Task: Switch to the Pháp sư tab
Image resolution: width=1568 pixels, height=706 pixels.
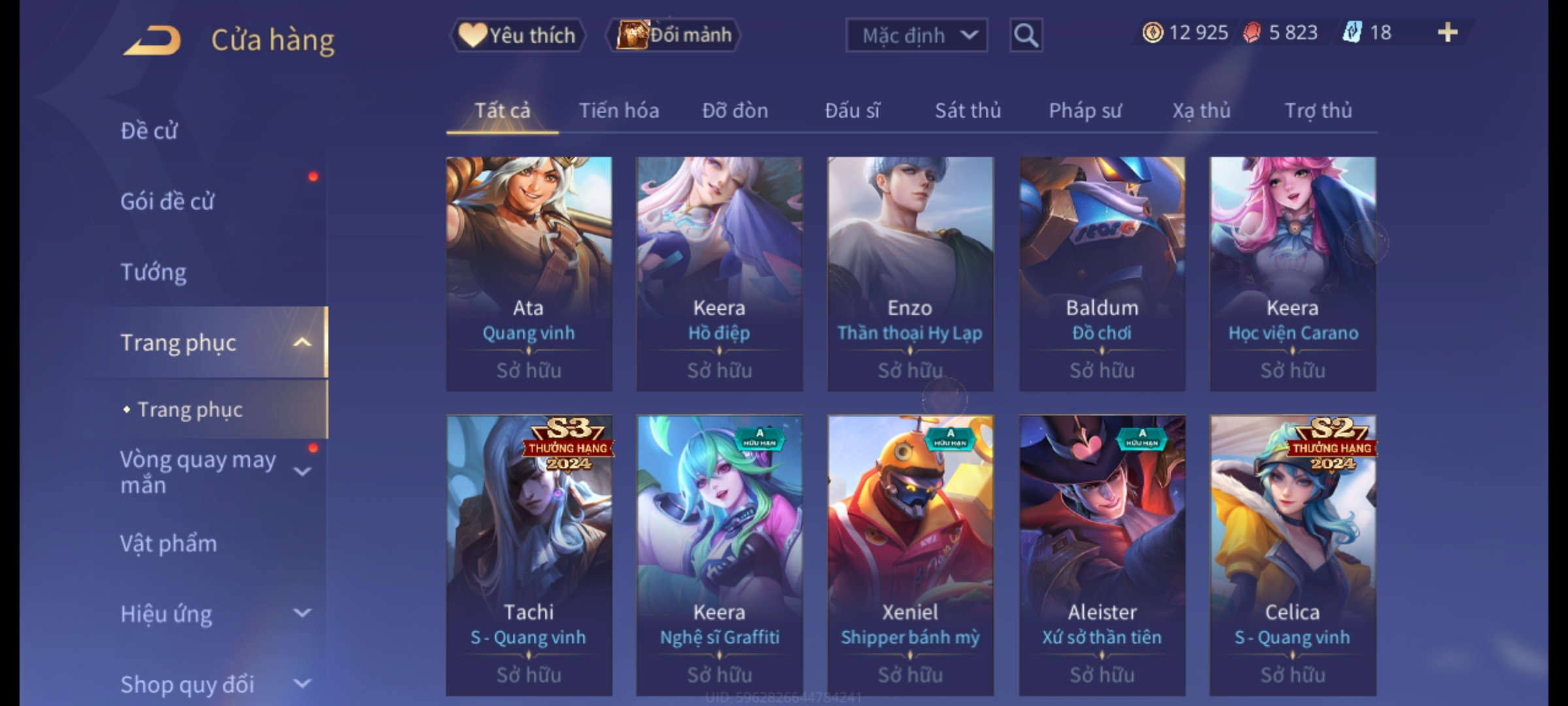Action: click(x=1085, y=110)
